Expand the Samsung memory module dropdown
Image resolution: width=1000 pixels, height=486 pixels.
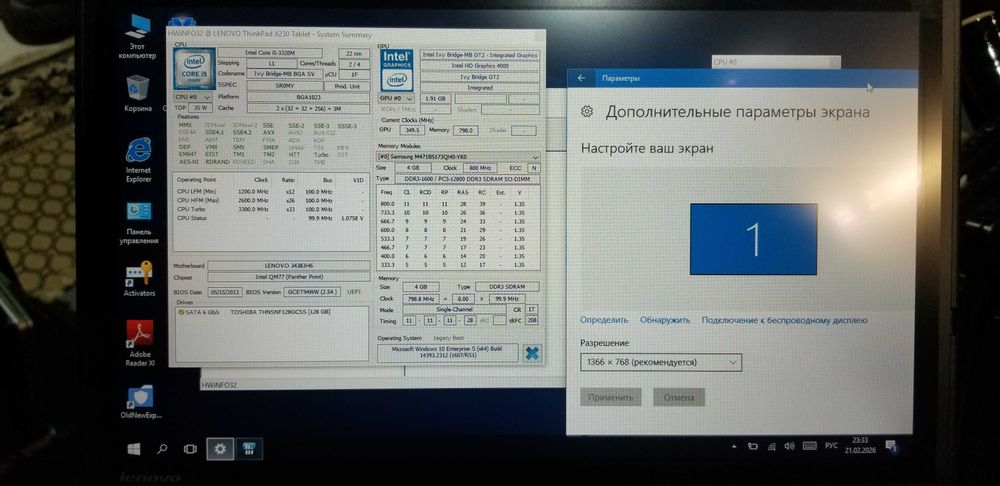click(x=458, y=156)
